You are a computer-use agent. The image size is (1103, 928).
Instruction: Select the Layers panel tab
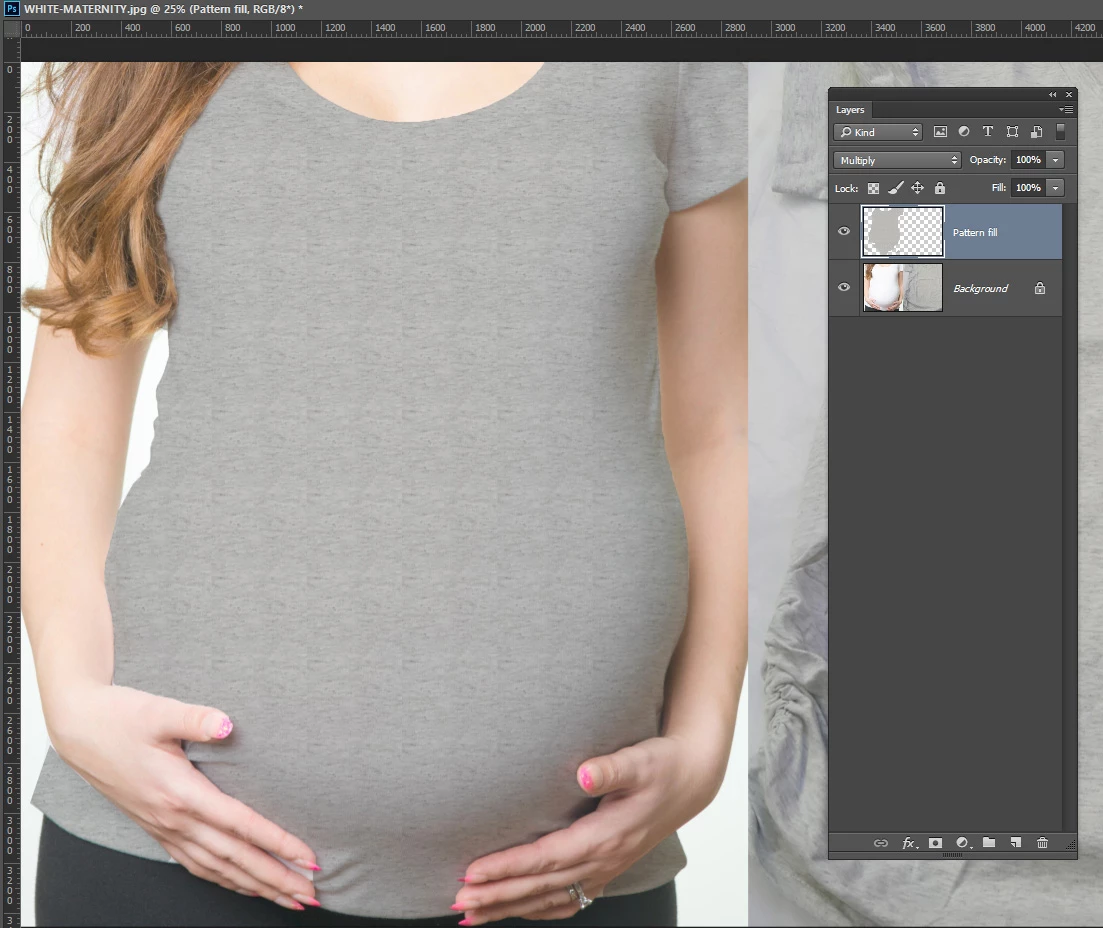point(850,110)
